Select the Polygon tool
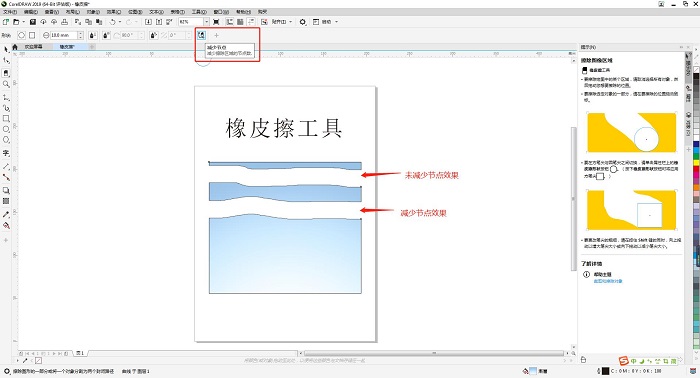 pyautogui.click(x=6, y=140)
